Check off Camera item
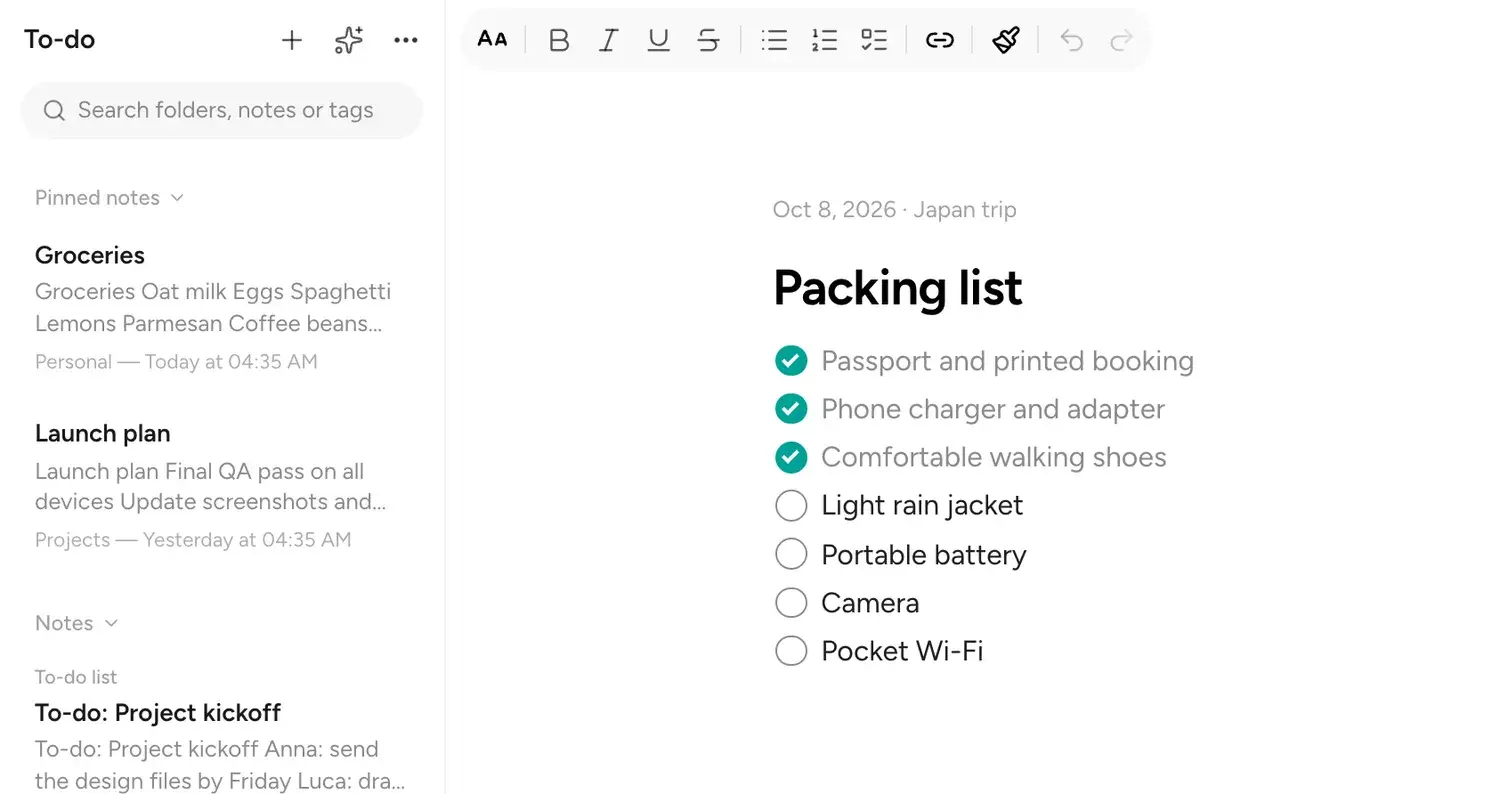This screenshot has width=1500, height=794. coord(791,602)
